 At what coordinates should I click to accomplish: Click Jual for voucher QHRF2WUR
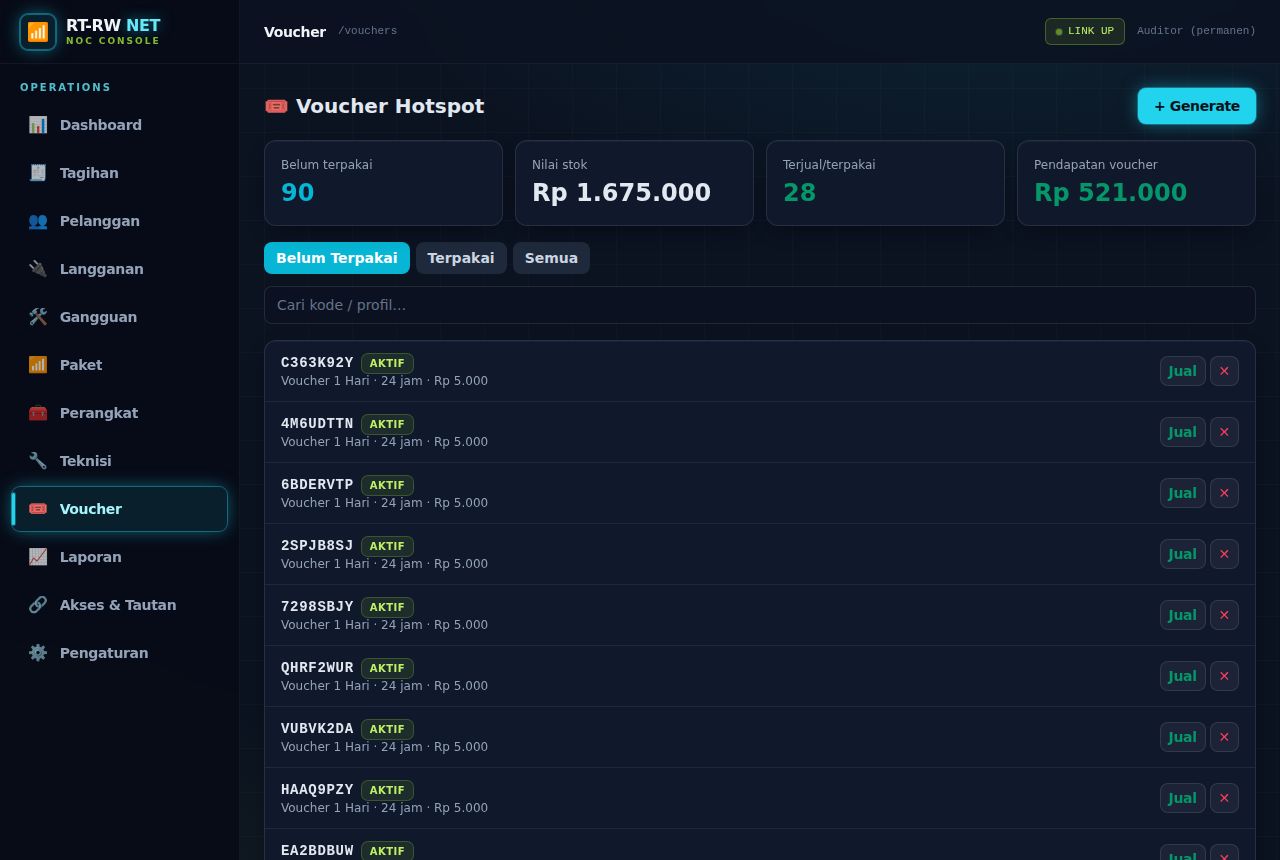point(1182,676)
